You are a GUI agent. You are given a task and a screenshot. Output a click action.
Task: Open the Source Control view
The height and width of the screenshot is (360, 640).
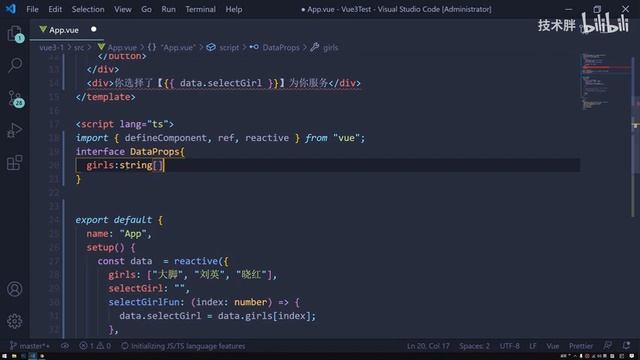pos(16,98)
